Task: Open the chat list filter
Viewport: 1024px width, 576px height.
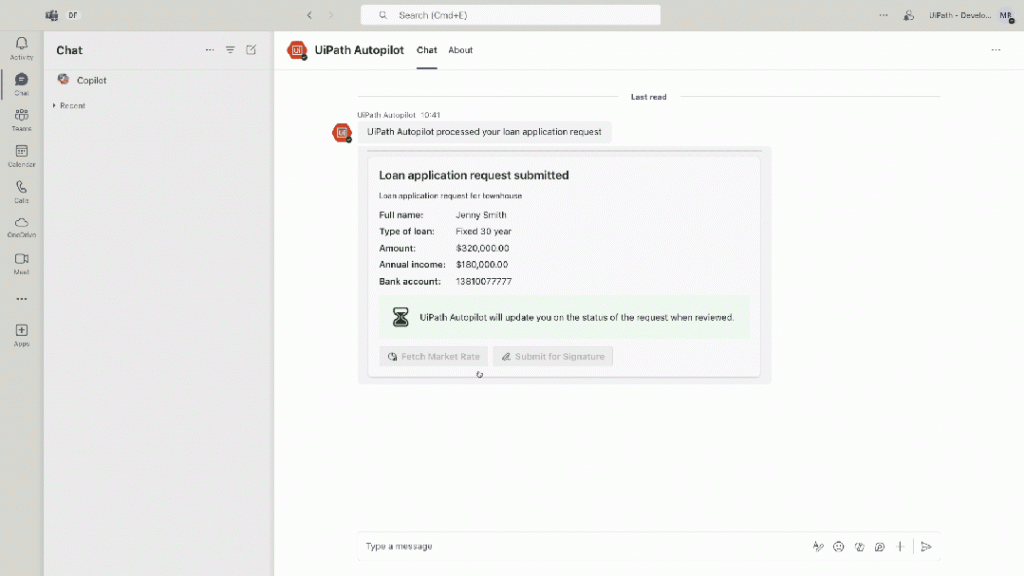Action: tap(230, 50)
